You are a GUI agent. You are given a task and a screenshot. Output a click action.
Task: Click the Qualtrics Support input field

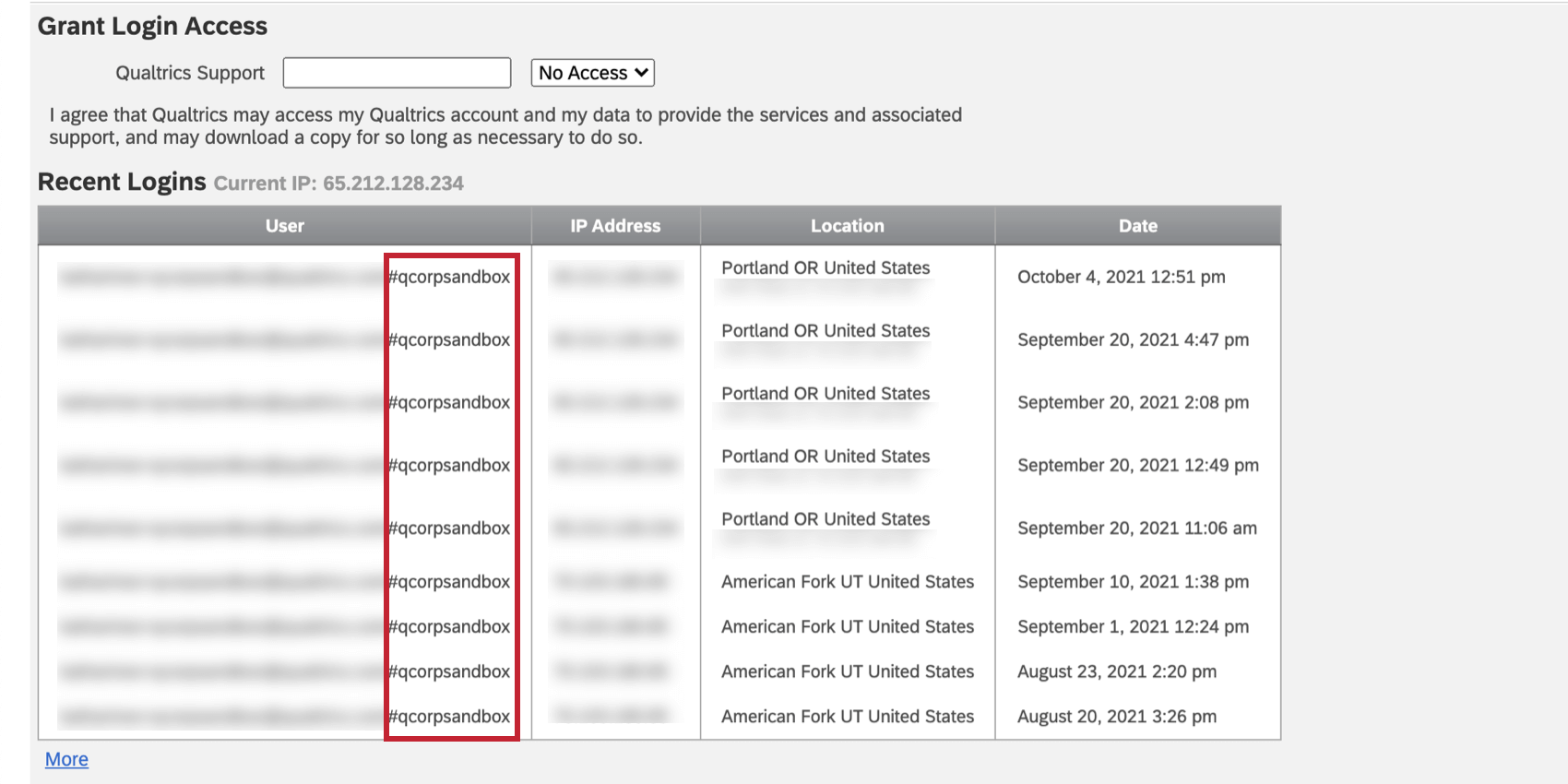click(x=396, y=72)
